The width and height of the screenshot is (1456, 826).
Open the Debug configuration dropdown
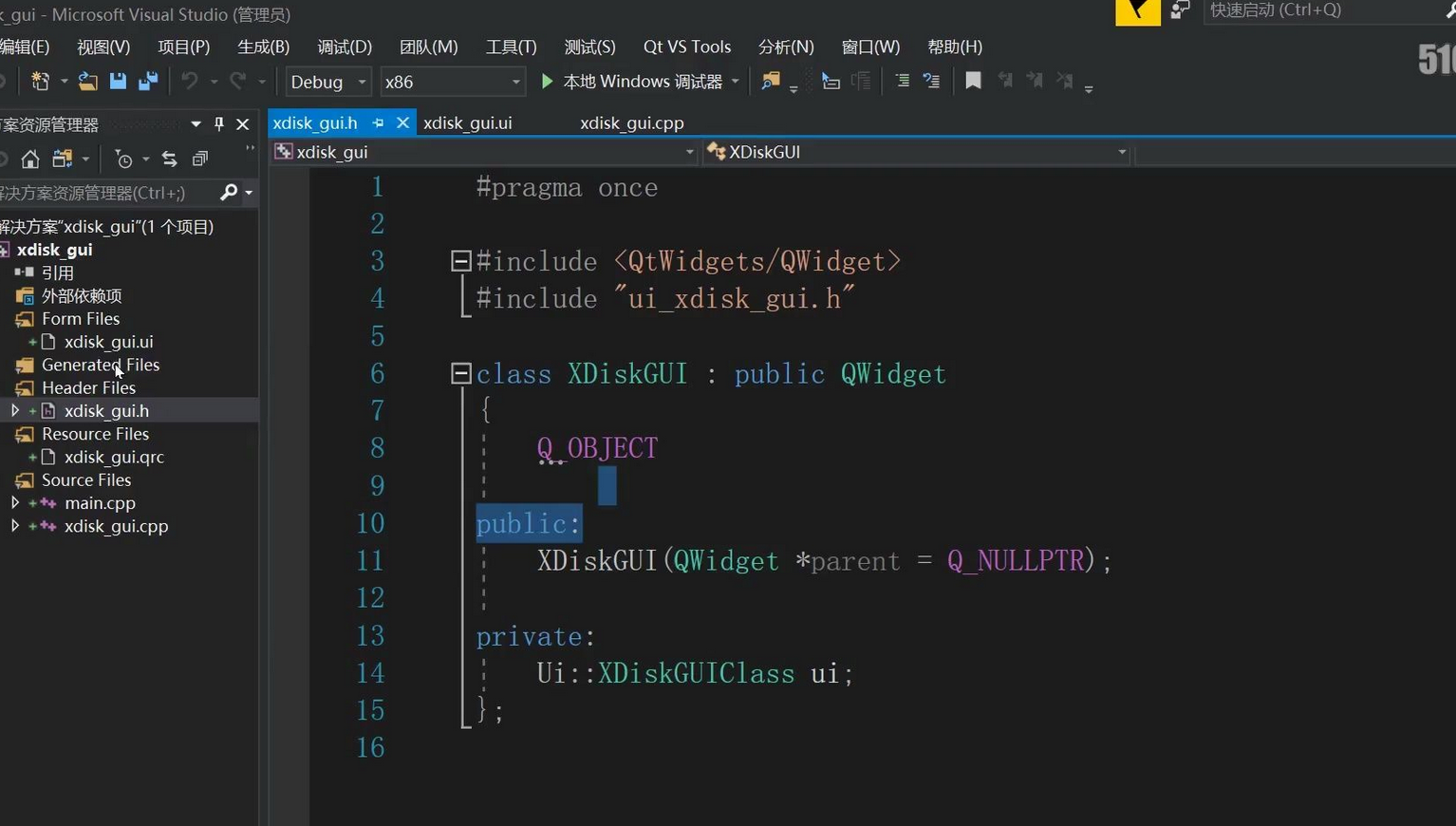tap(328, 82)
